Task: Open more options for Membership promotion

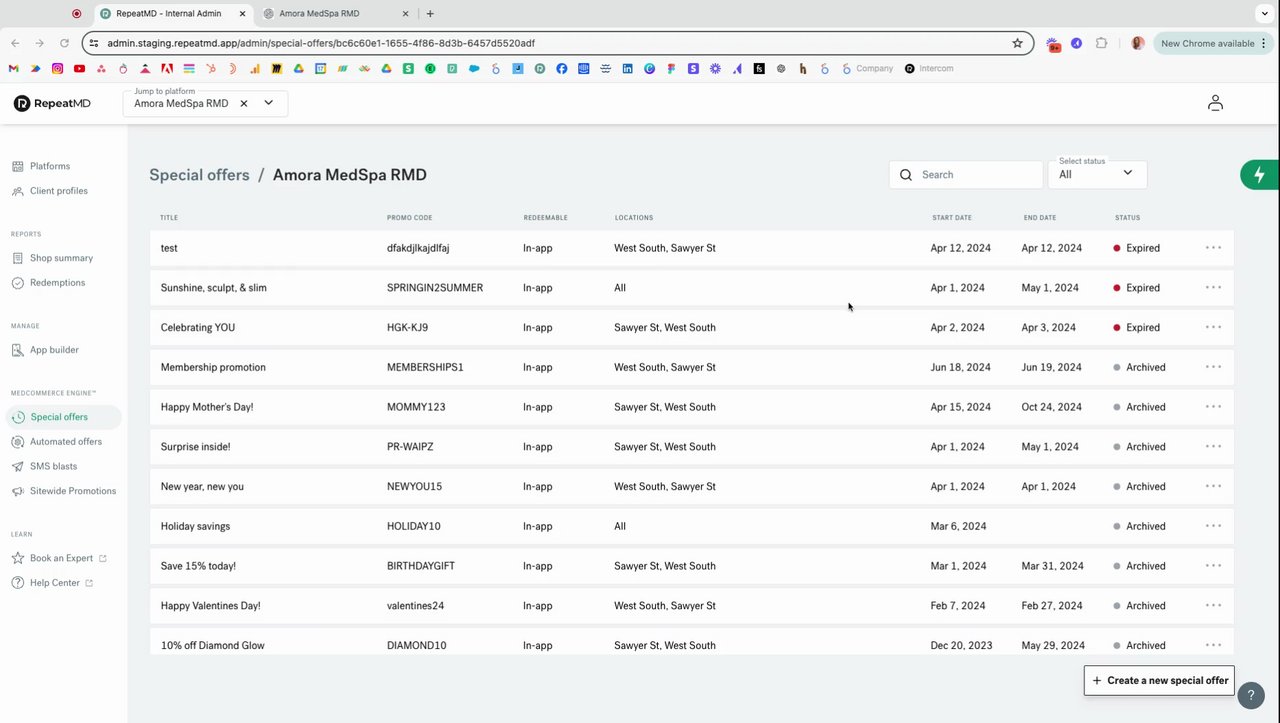Action: tap(1213, 367)
